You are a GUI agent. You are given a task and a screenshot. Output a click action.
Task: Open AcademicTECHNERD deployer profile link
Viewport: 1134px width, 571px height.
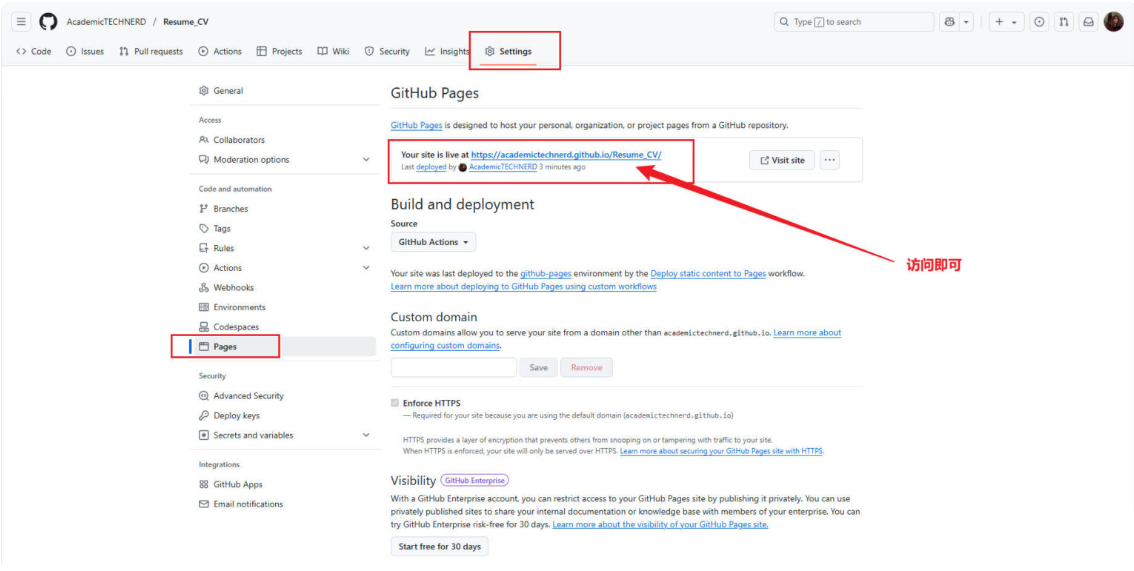click(x=503, y=167)
